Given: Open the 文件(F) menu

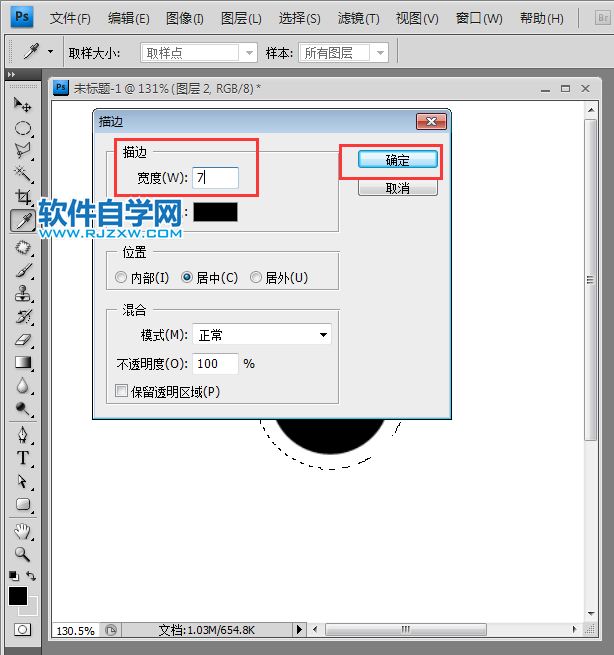Looking at the screenshot, I should pyautogui.click(x=70, y=18).
